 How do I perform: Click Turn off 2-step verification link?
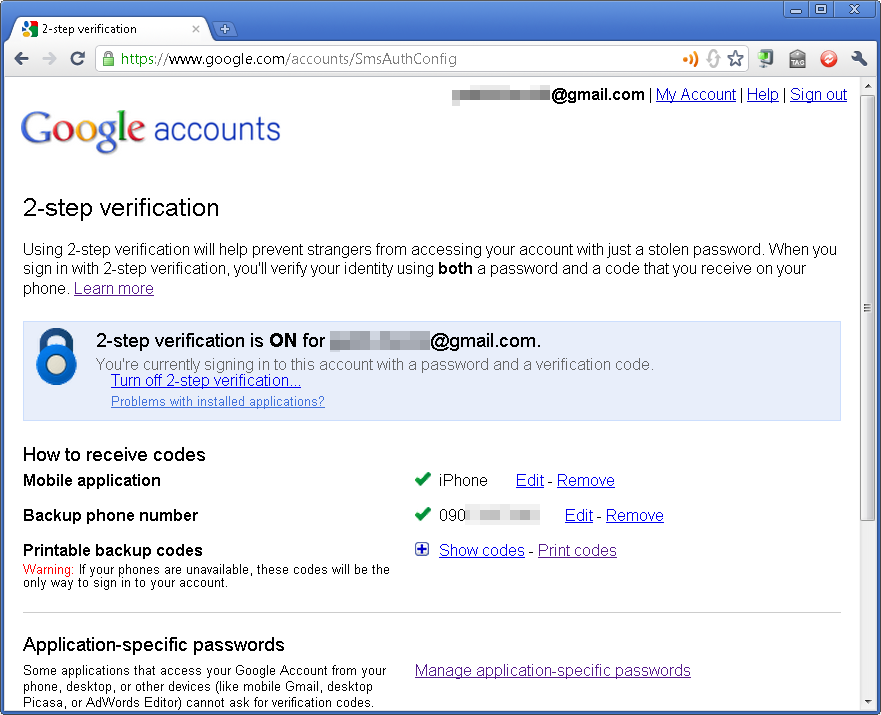coord(206,380)
